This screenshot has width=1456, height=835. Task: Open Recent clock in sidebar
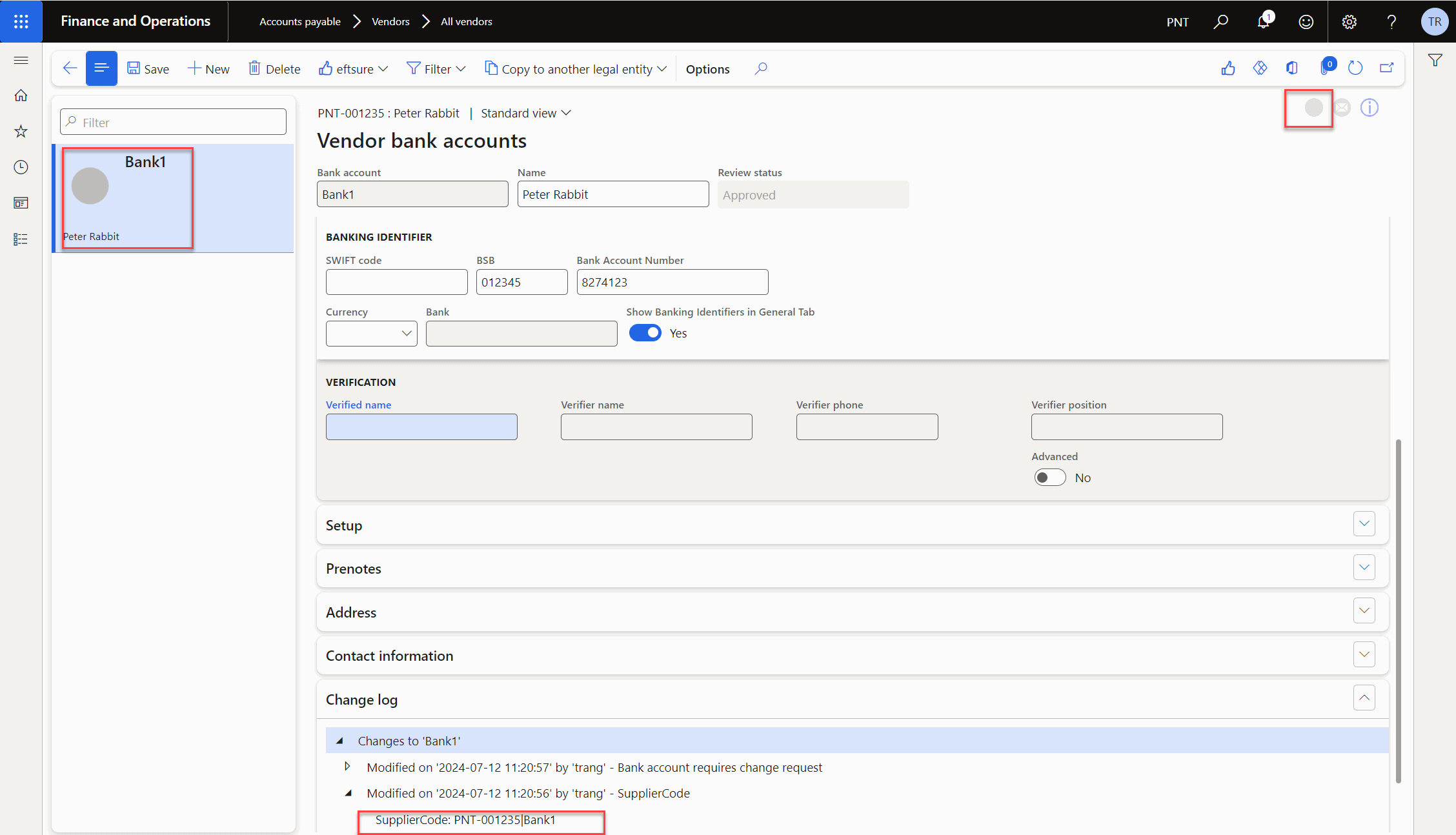(21, 167)
